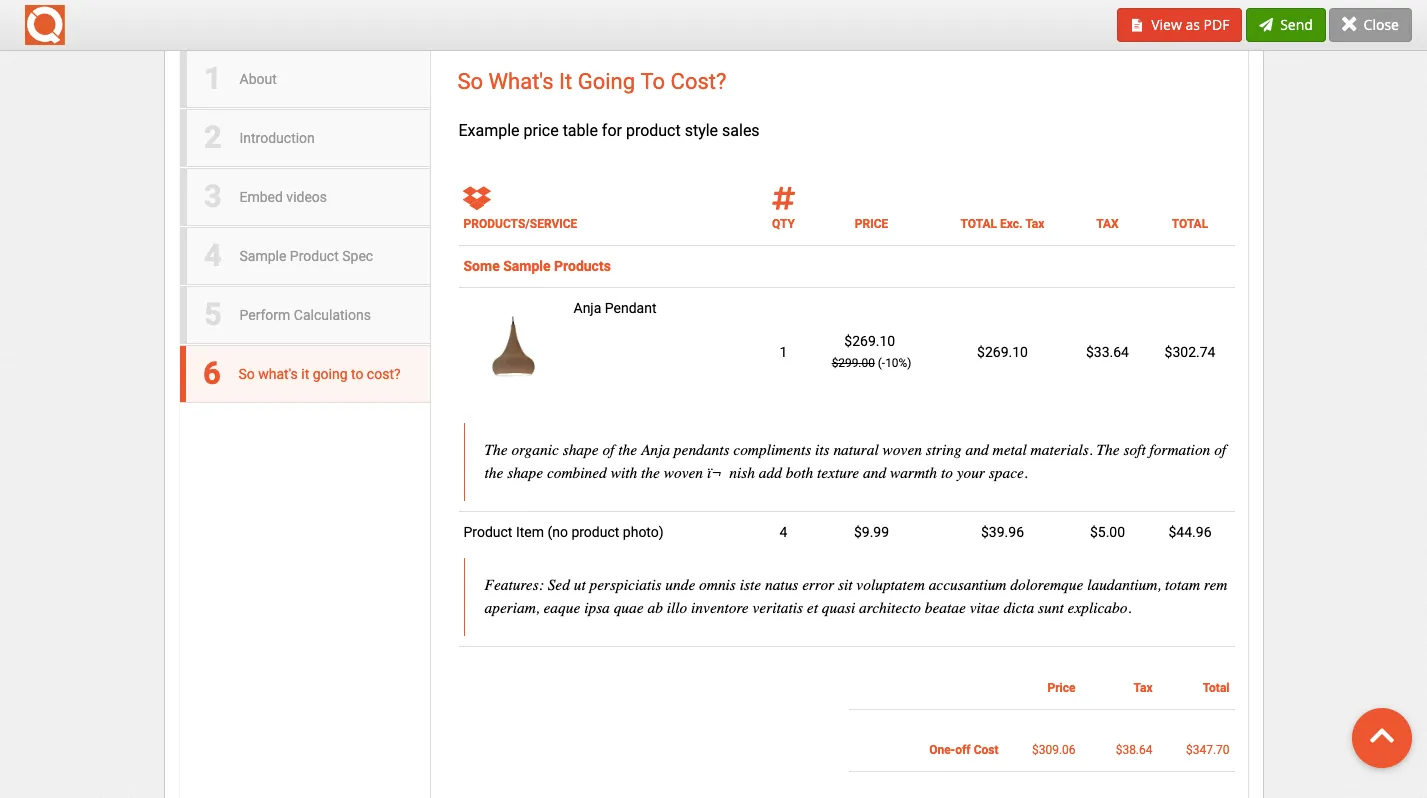This screenshot has height=798, width=1427.
Task: Open the Sample Product Spec section
Action: 305,256
